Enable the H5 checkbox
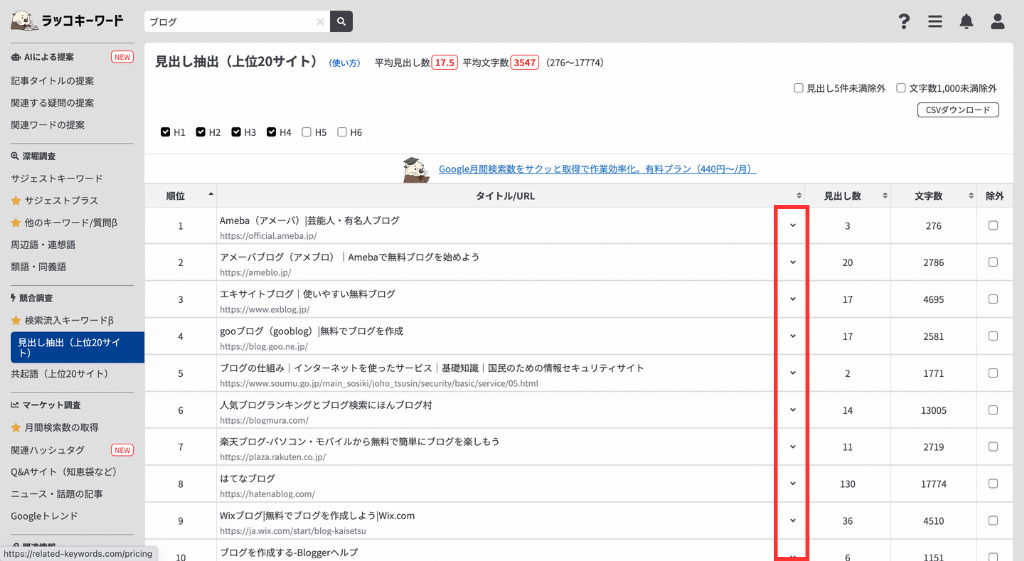Viewport: 1024px width, 561px height. (x=306, y=132)
